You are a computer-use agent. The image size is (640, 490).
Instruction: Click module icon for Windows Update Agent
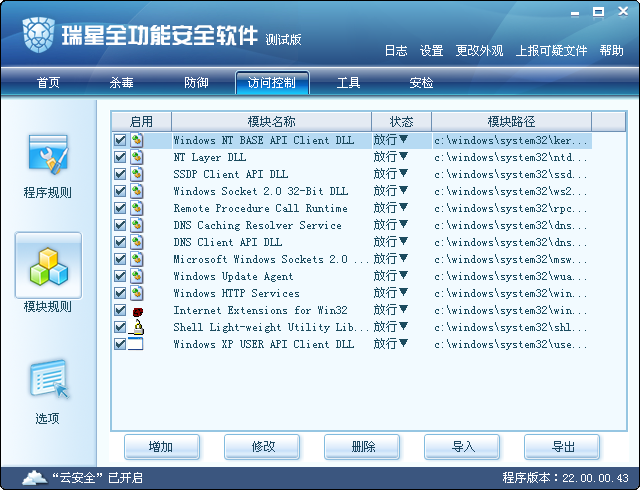[137, 276]
